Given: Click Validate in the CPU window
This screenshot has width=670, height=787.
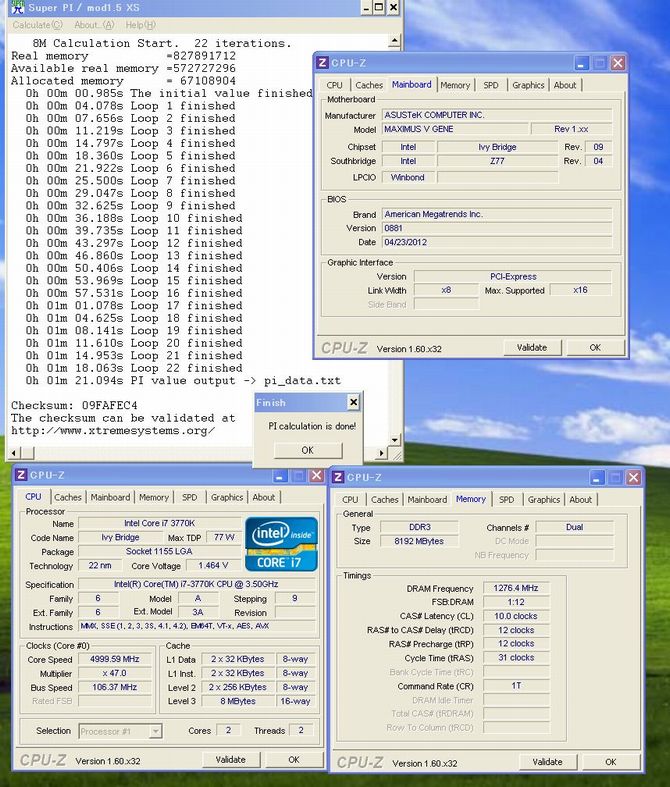Looking at the screenshot, I should (230, 760).
